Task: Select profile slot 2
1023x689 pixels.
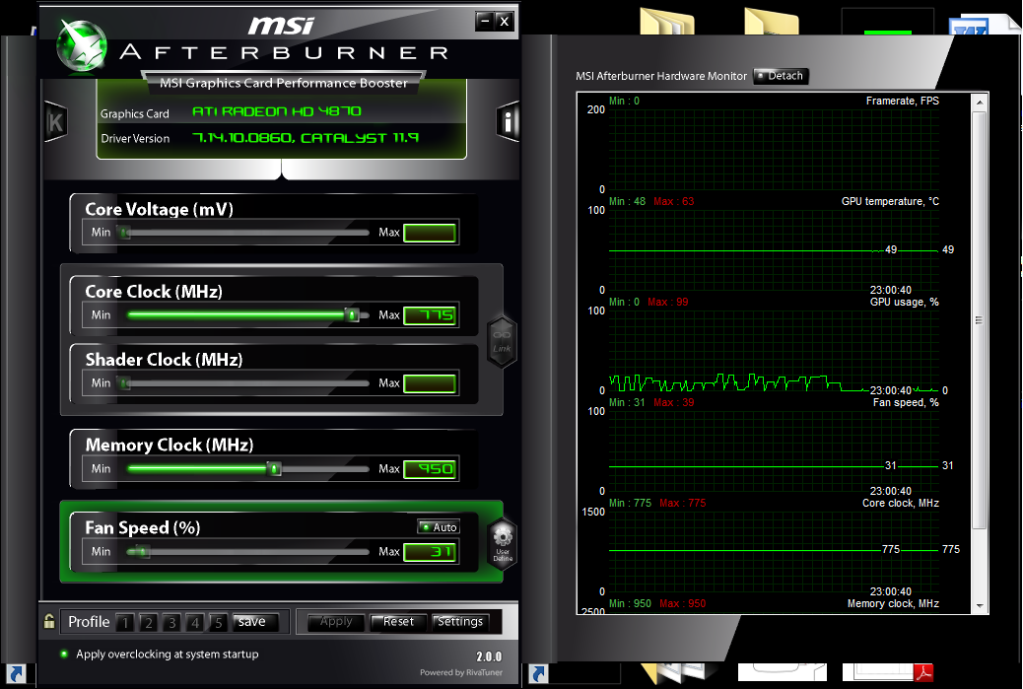Action: click(149, 622)
